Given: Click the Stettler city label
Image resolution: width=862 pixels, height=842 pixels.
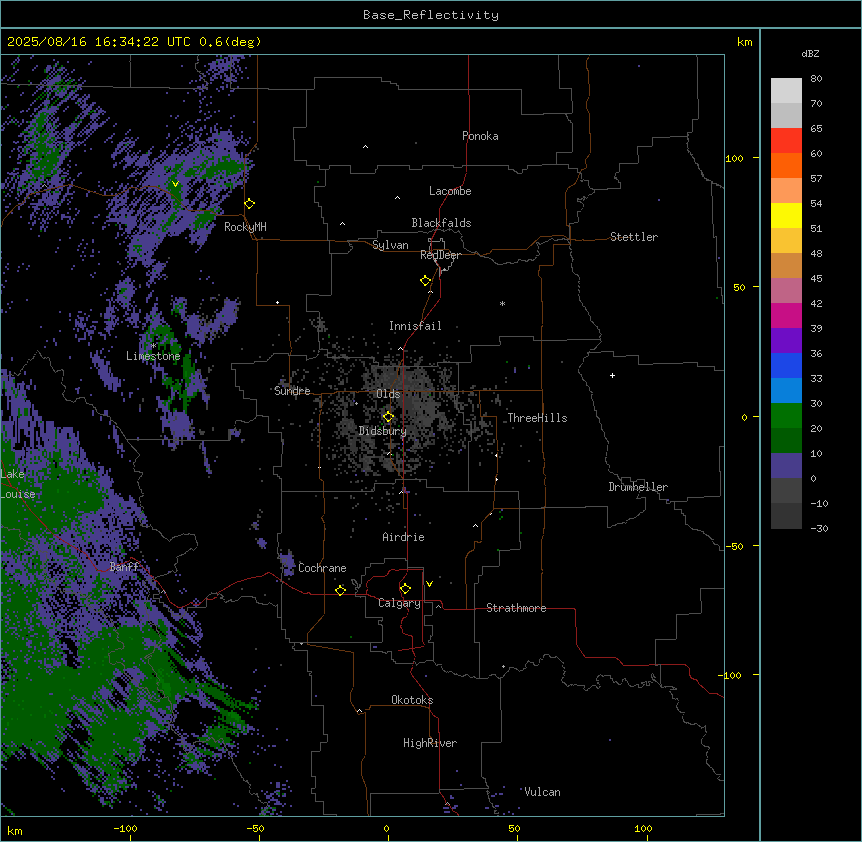Looking at the screenshot, I should click(x=634, y=237).
